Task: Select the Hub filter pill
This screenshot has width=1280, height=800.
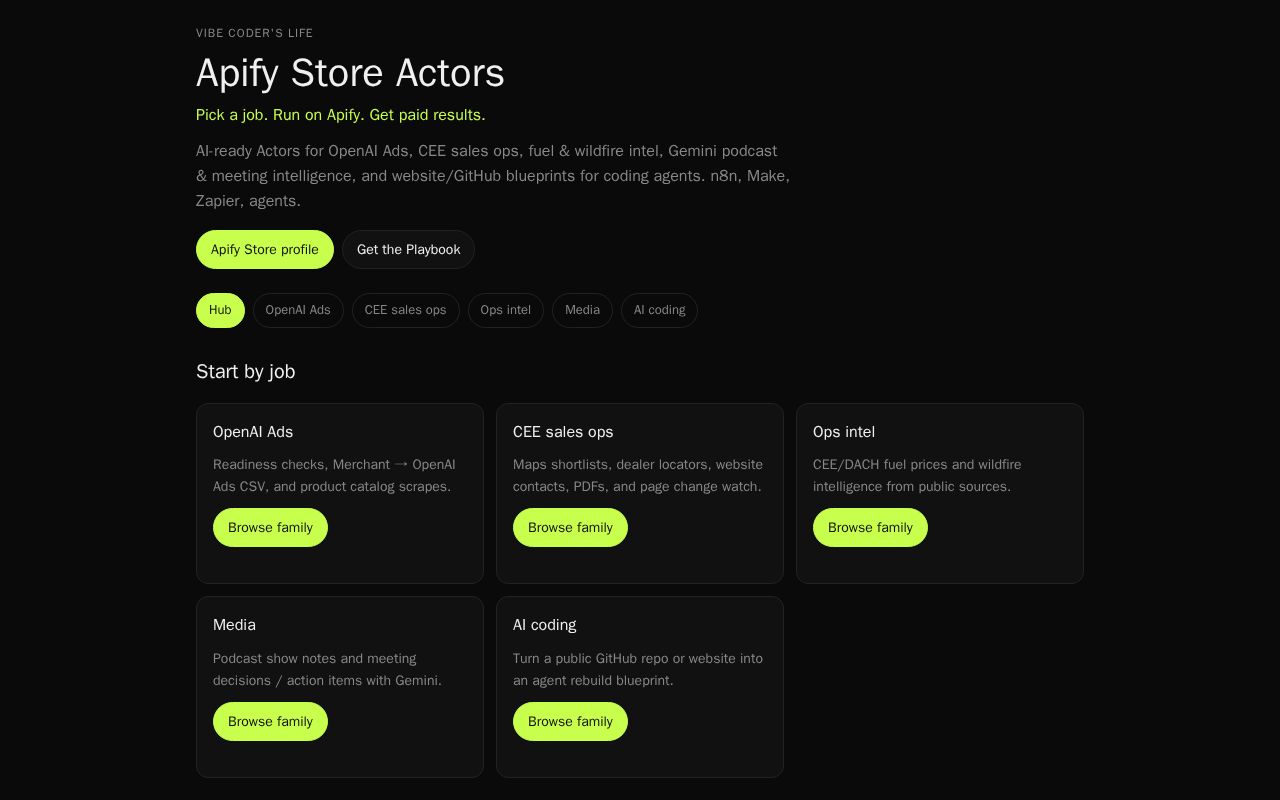Action: (x=220, y=310)
